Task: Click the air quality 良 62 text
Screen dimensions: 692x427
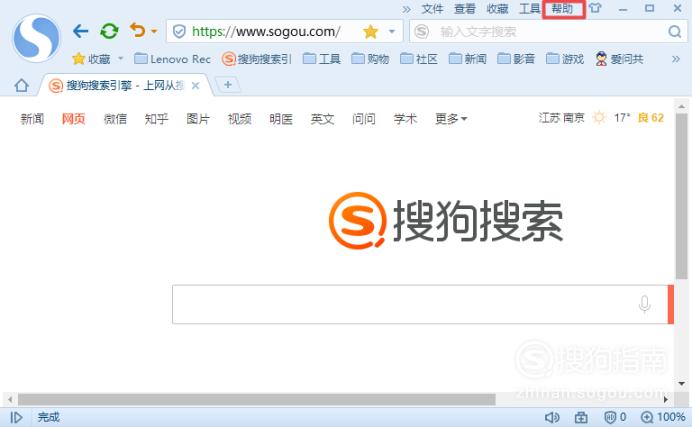Action: click(651, 117)
